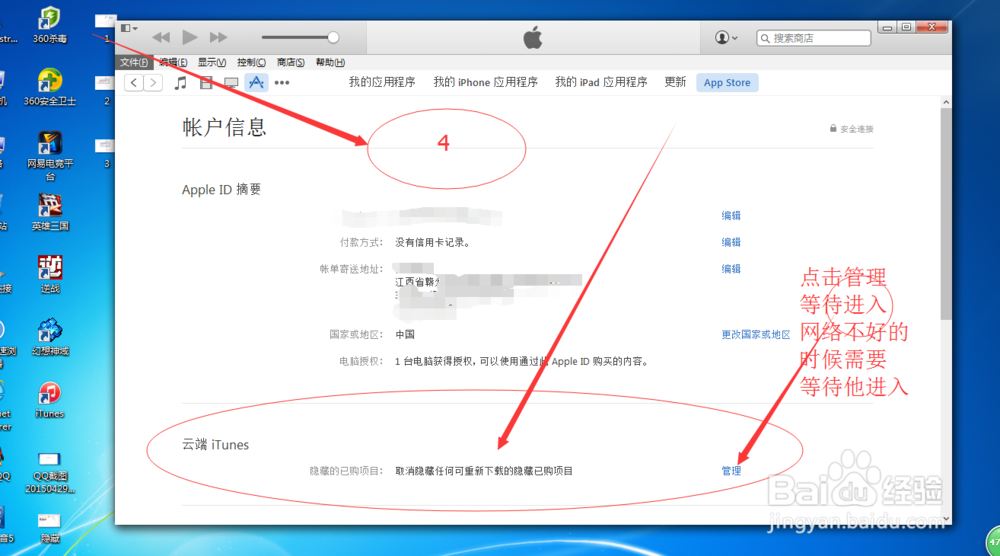Open the 我的 iPhone 应用程序 tab
The width and height of the screenshot is (1000, 556).
pos(485,82)
